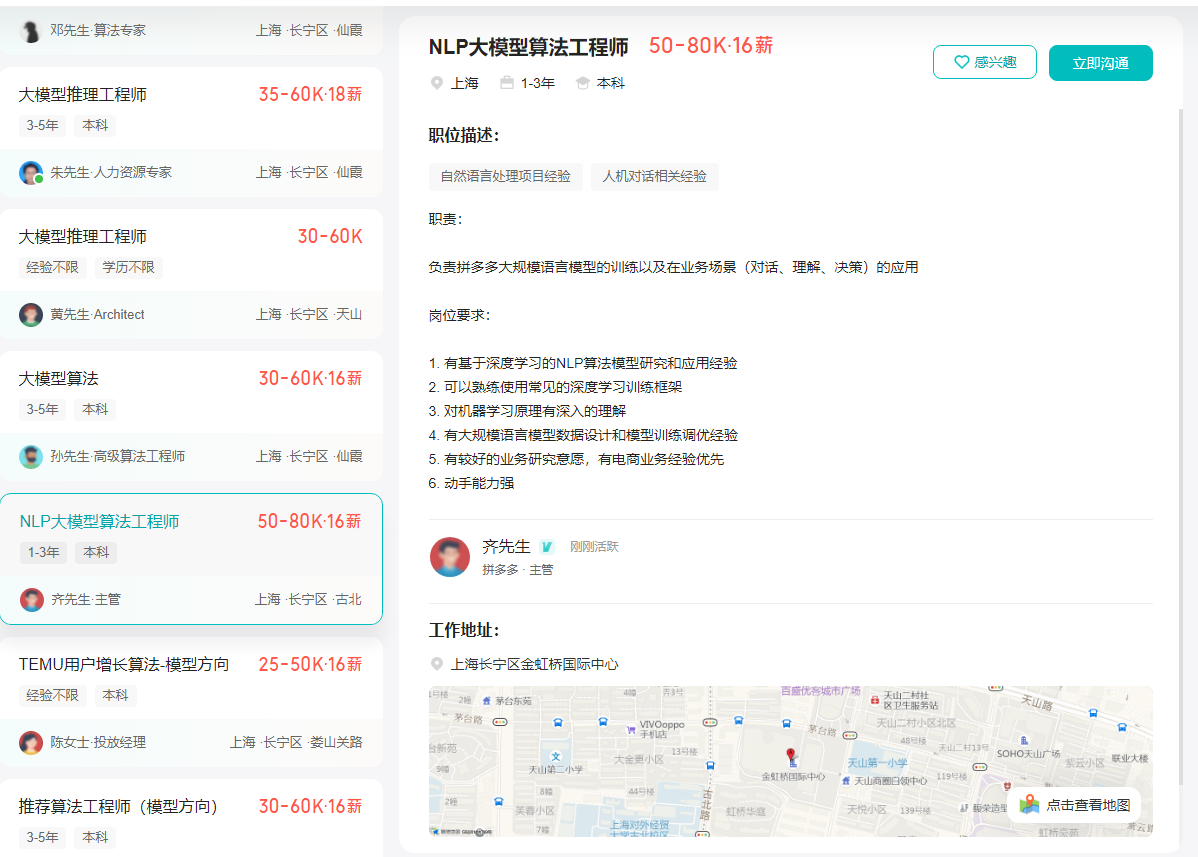
Task: Click the 人机对话相关经验 tag
Action: (x=654, y=176)
